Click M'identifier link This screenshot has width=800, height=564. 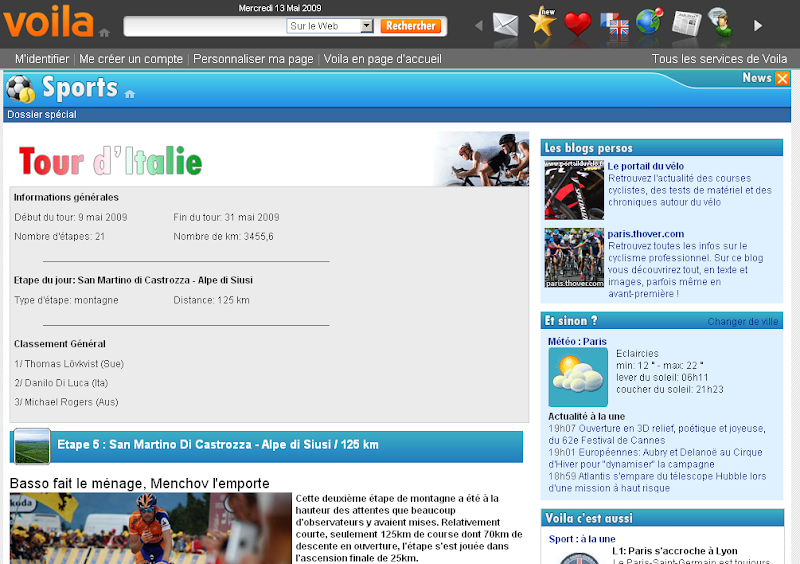(x=42, y=59)
